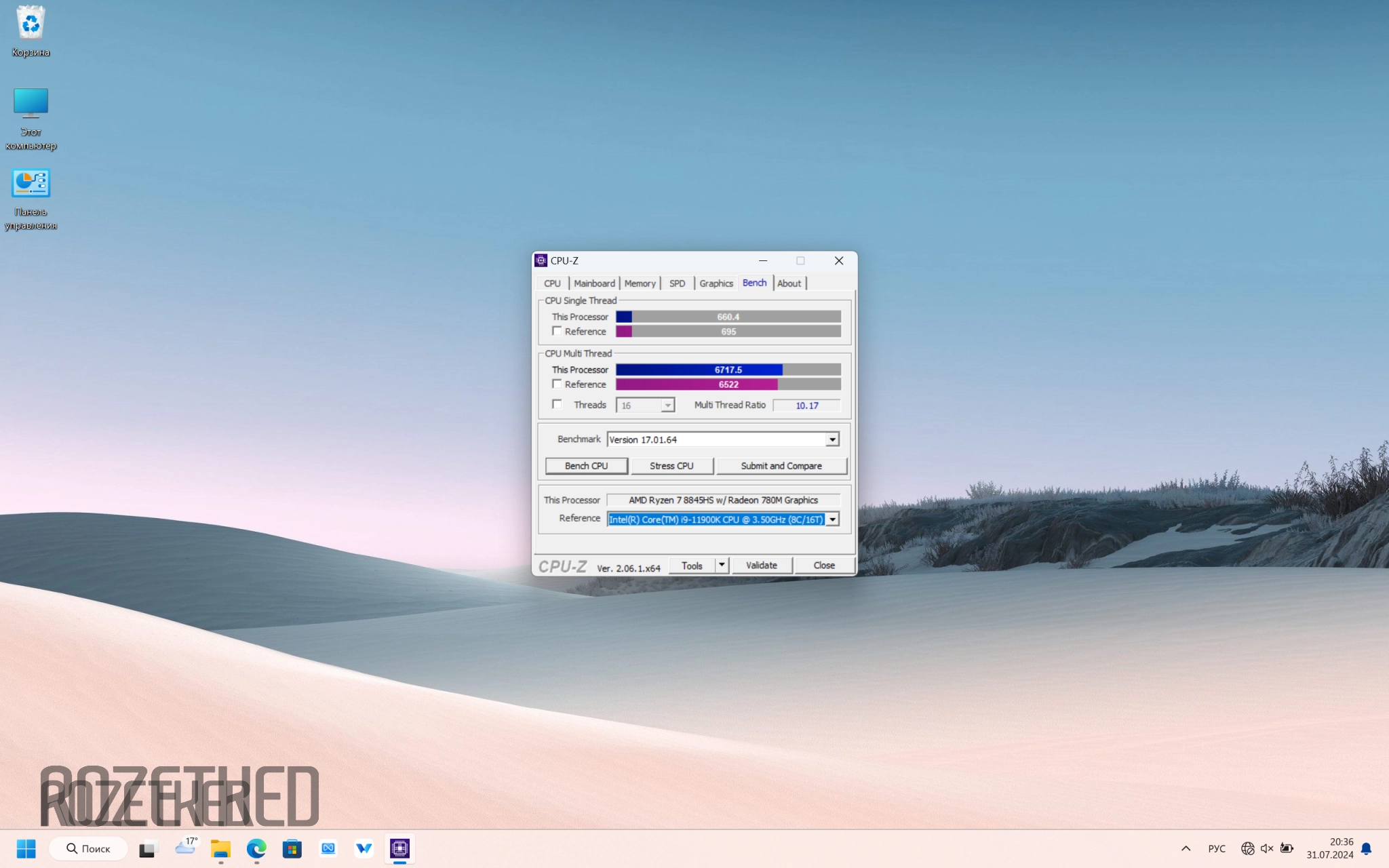Screen dimensions: 1389x868
Task: Enable the Single Thread Reference checkbox
Action: pyautogui.click(x=557, y=331)
